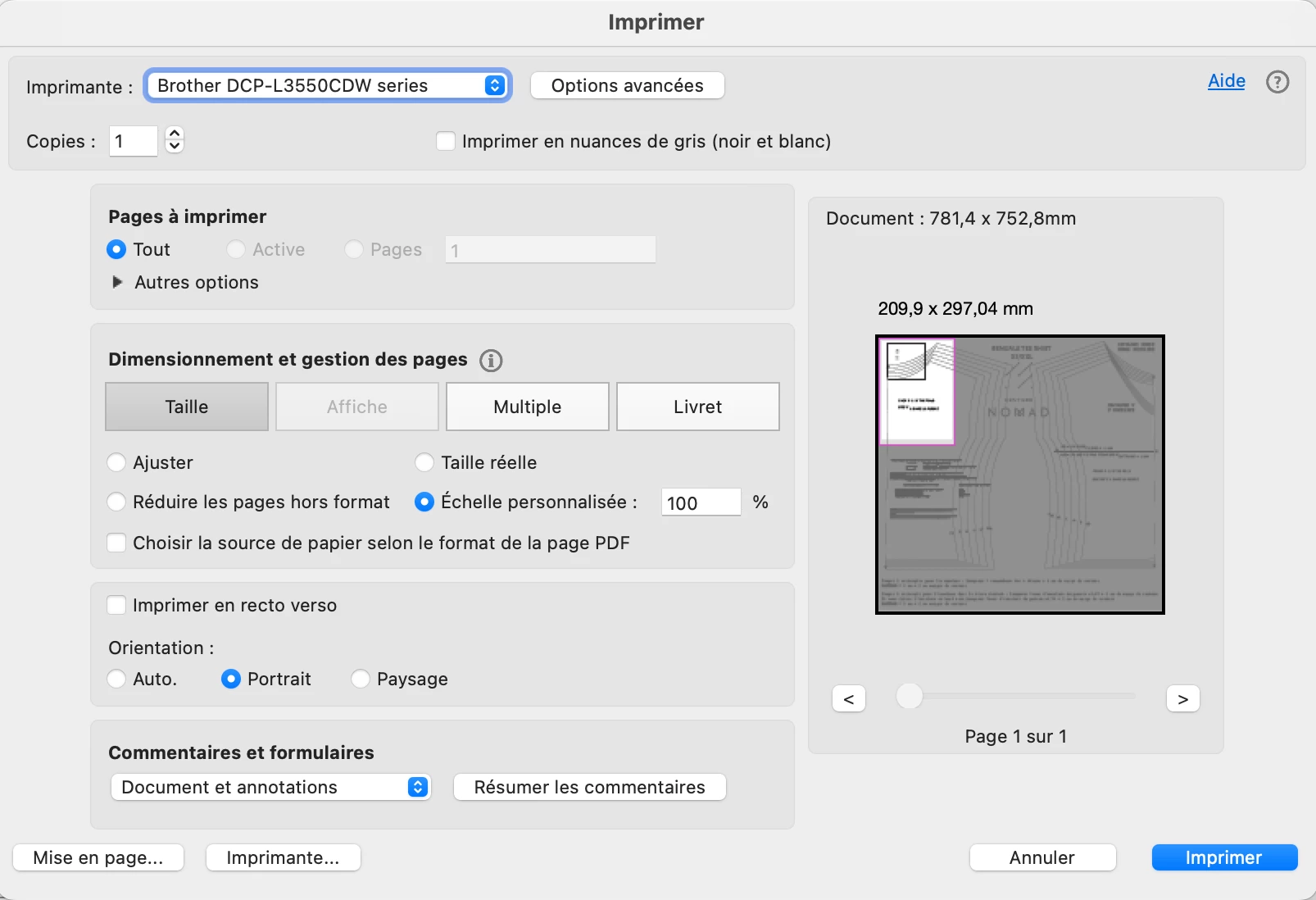Select Paysage orientation
1316x900 pixels.
(x=361, y=679)
